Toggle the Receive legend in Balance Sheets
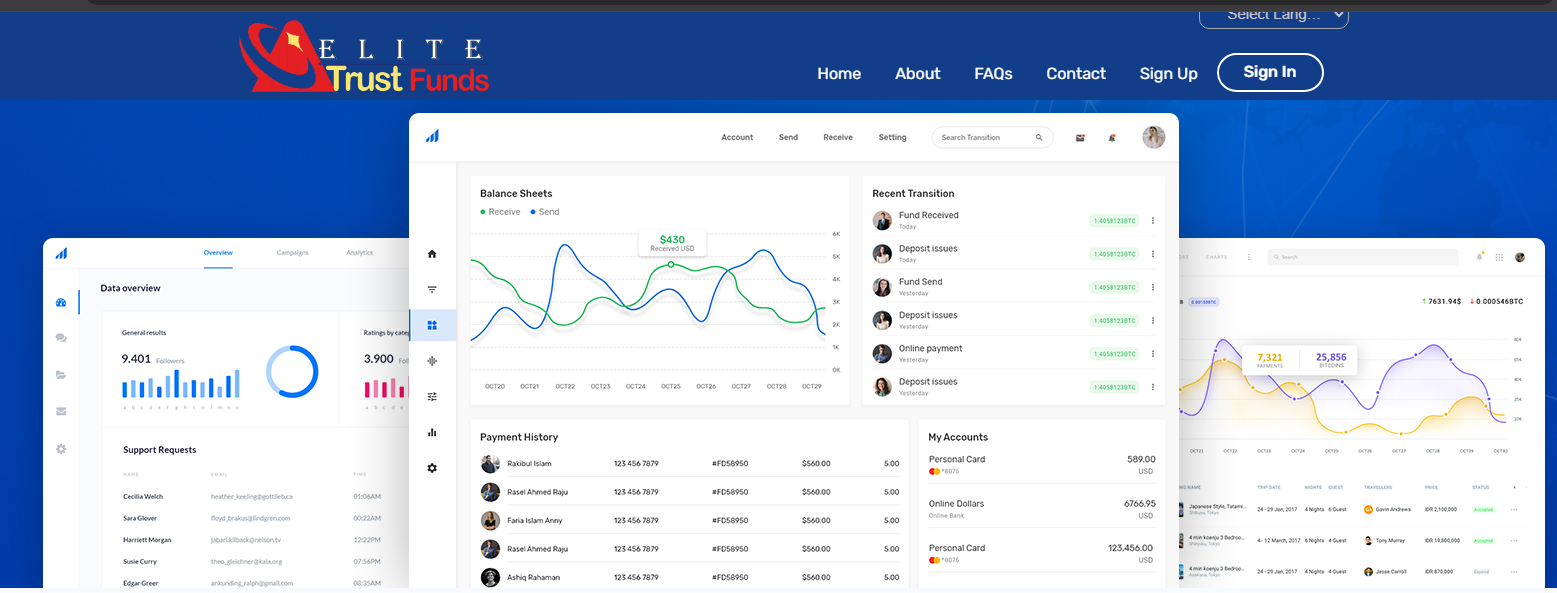This screenshot has width=1557, height=593. point(500,212)
